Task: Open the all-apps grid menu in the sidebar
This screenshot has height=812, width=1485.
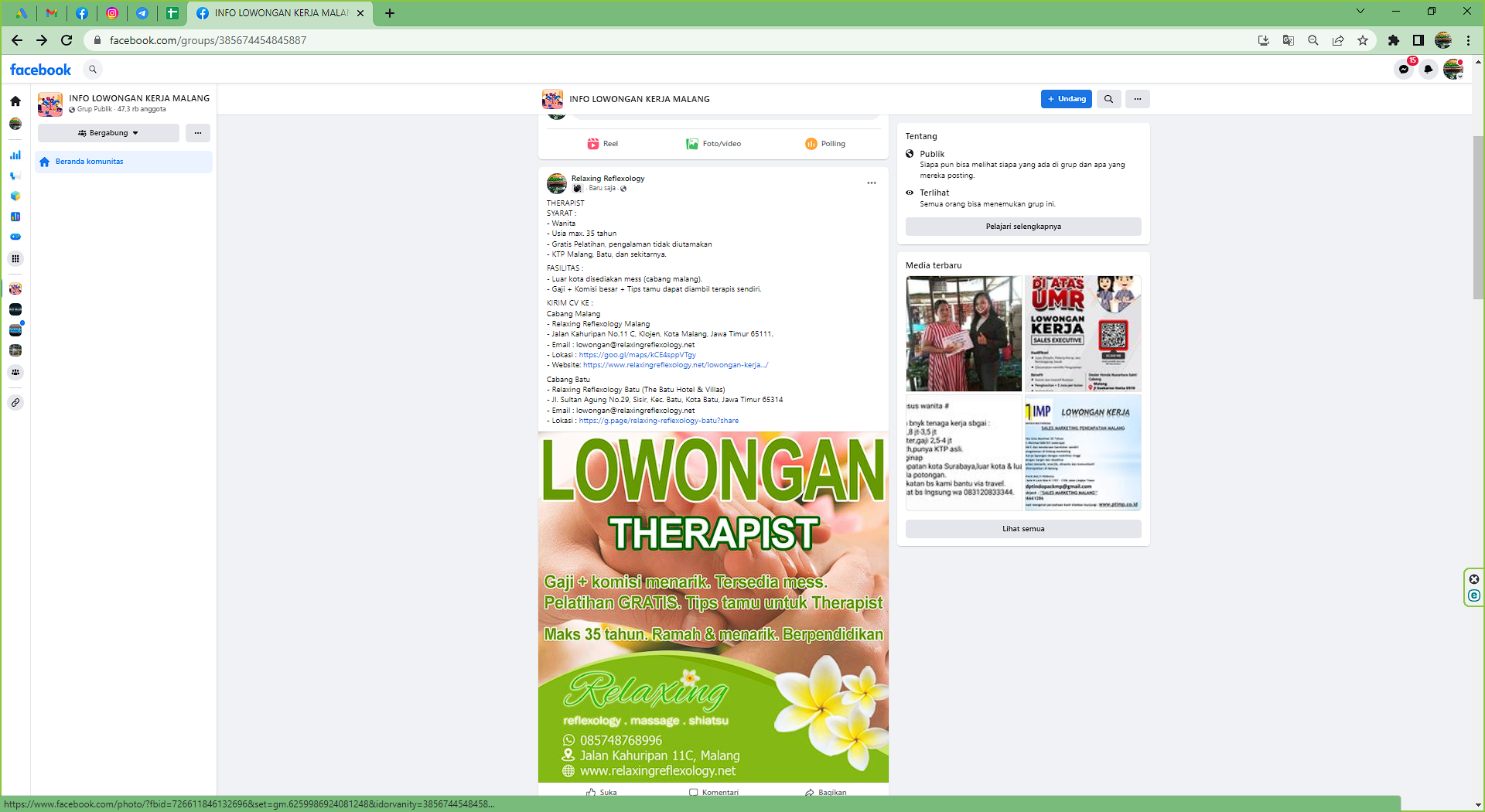Action: tap(15, 259)
